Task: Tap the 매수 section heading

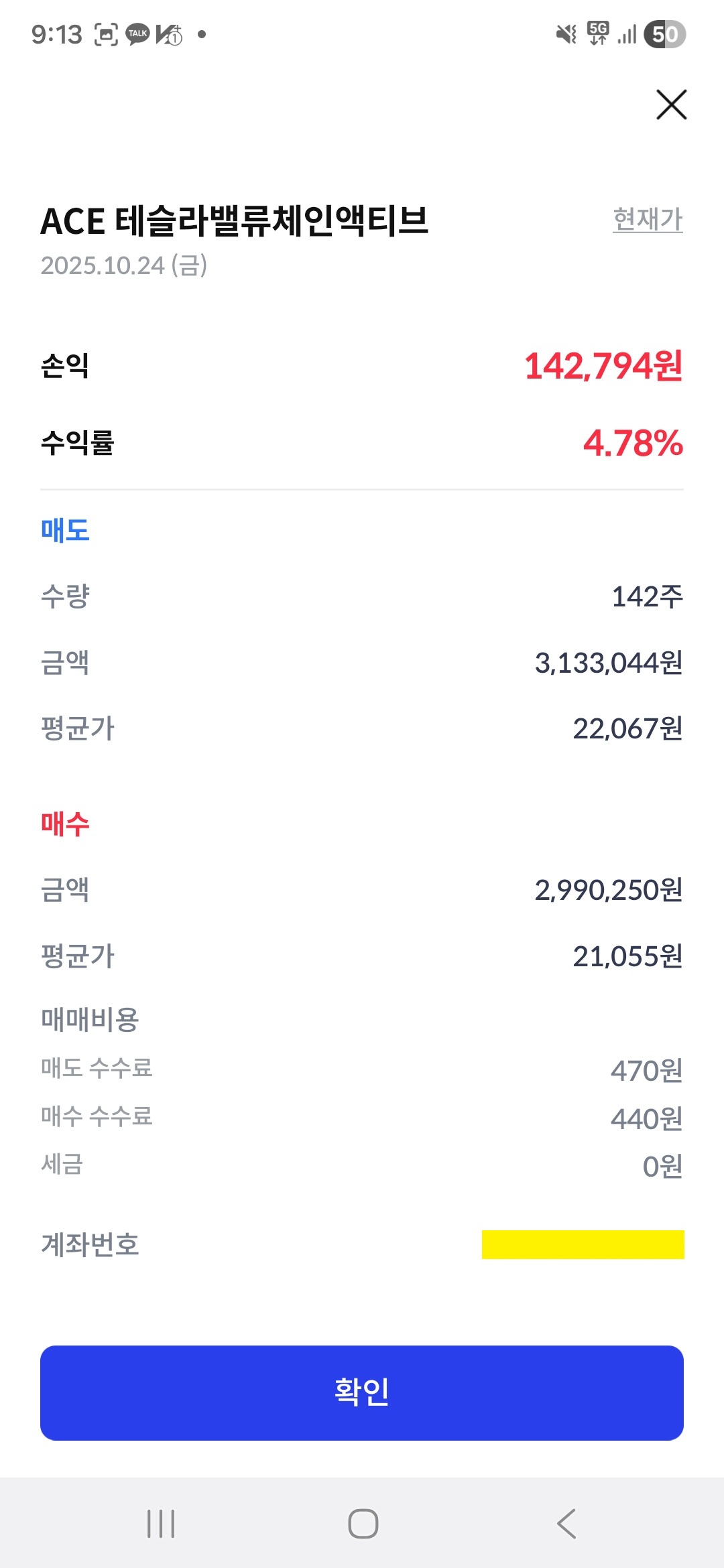Action: coord(65,824)
